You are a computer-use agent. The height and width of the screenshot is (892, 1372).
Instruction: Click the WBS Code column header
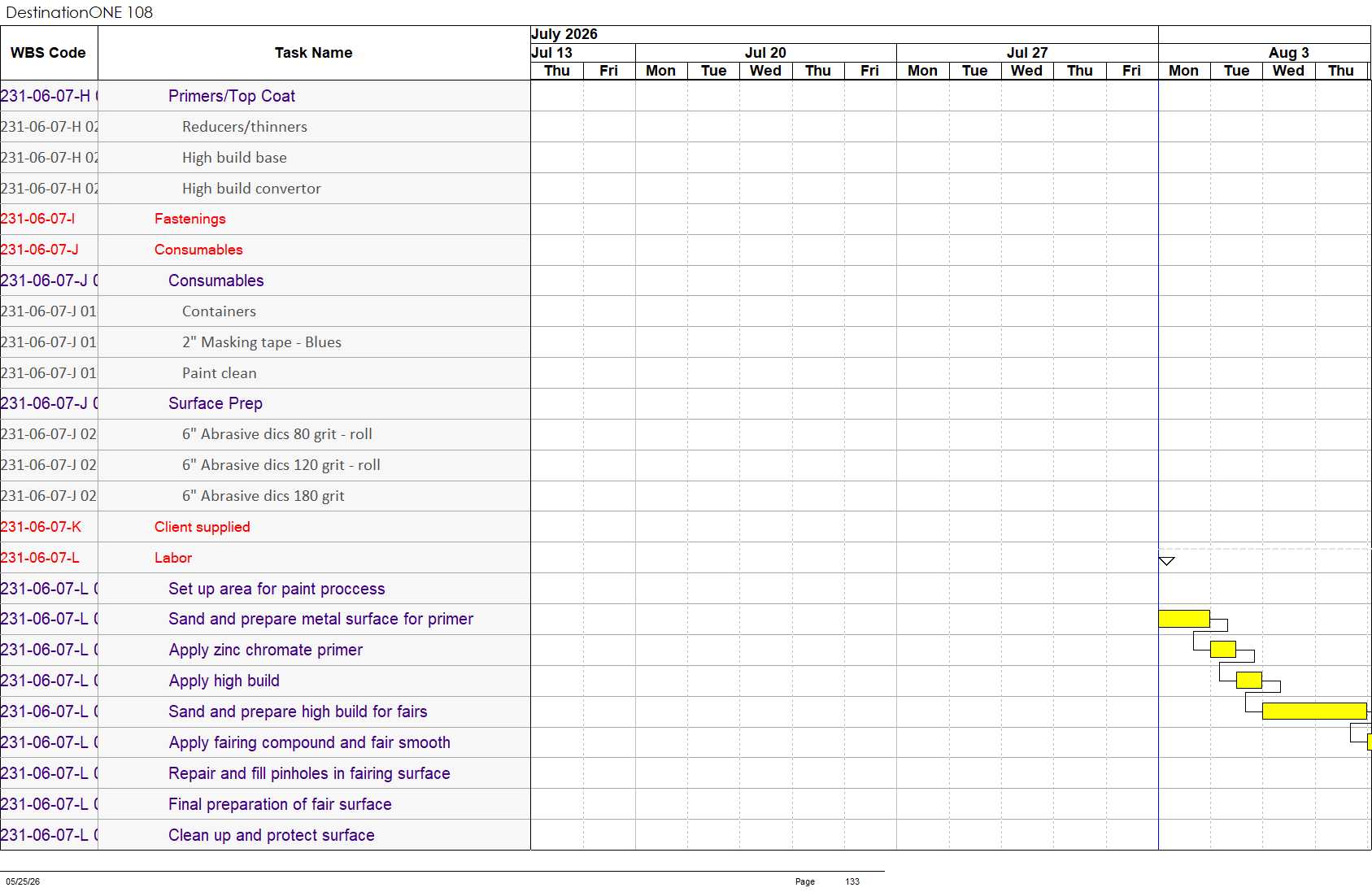[x=48, y=53]
